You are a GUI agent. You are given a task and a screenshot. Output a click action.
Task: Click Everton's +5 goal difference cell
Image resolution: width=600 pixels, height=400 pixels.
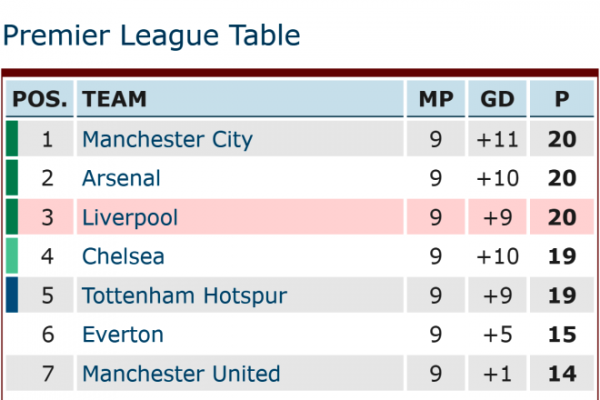[x=497, y=334]
